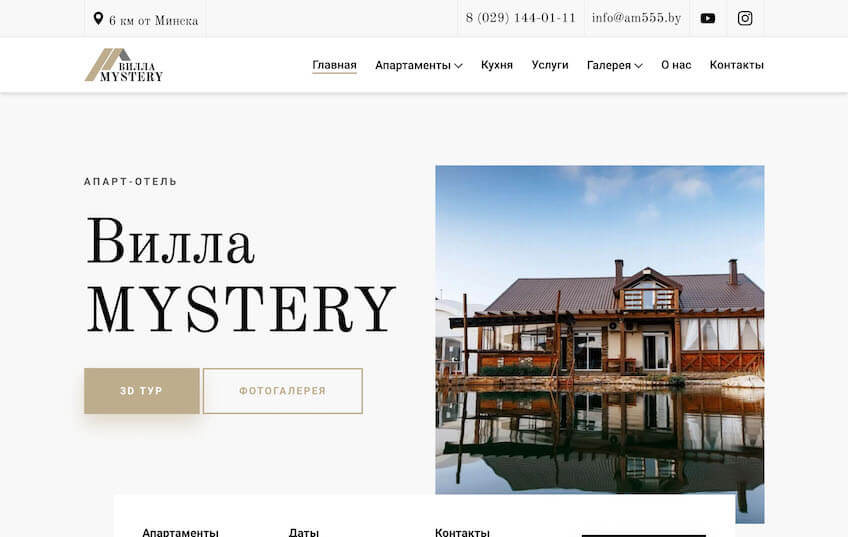
Task: Open the Кухня menu item
Action: pos(496,65)
